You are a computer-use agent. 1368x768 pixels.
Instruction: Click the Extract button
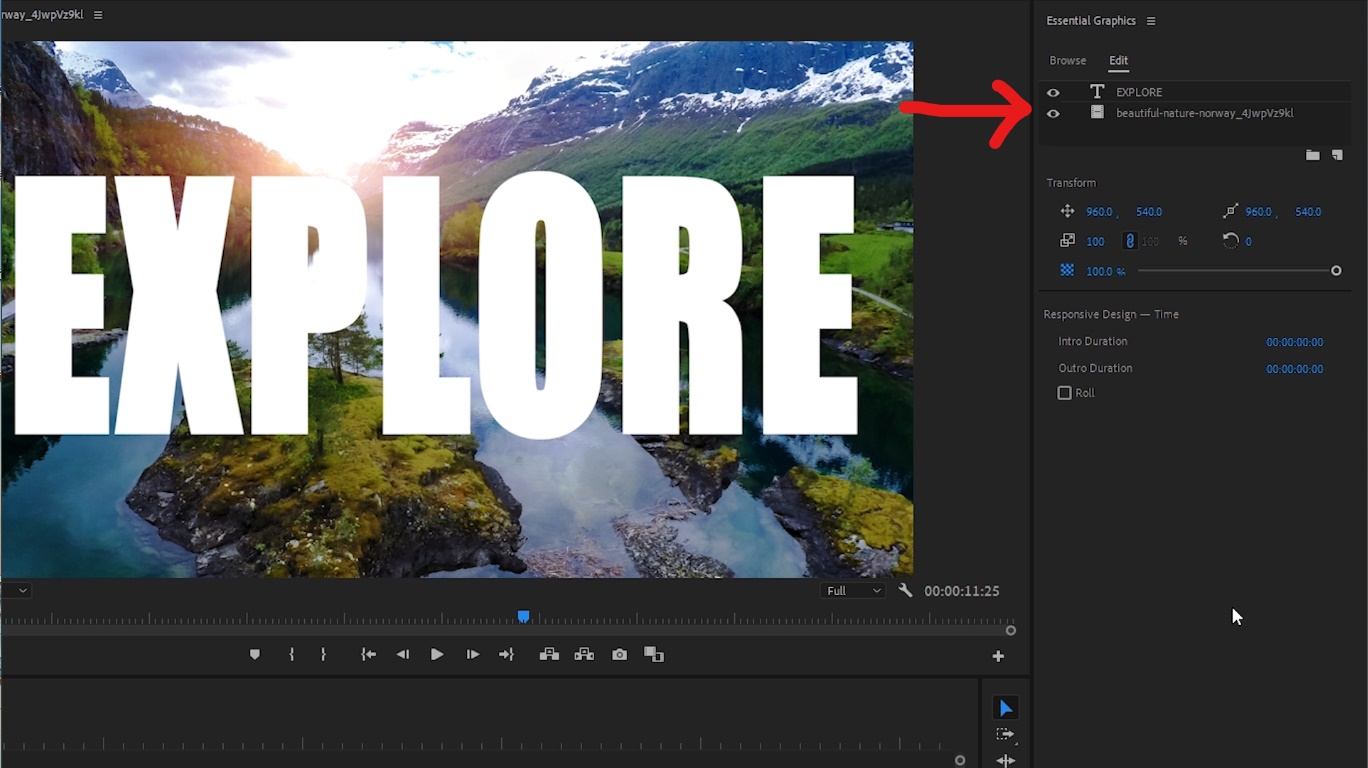coord(585,655)
